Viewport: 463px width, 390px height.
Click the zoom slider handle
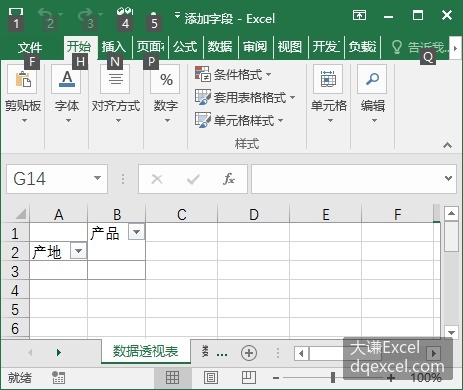332,378
